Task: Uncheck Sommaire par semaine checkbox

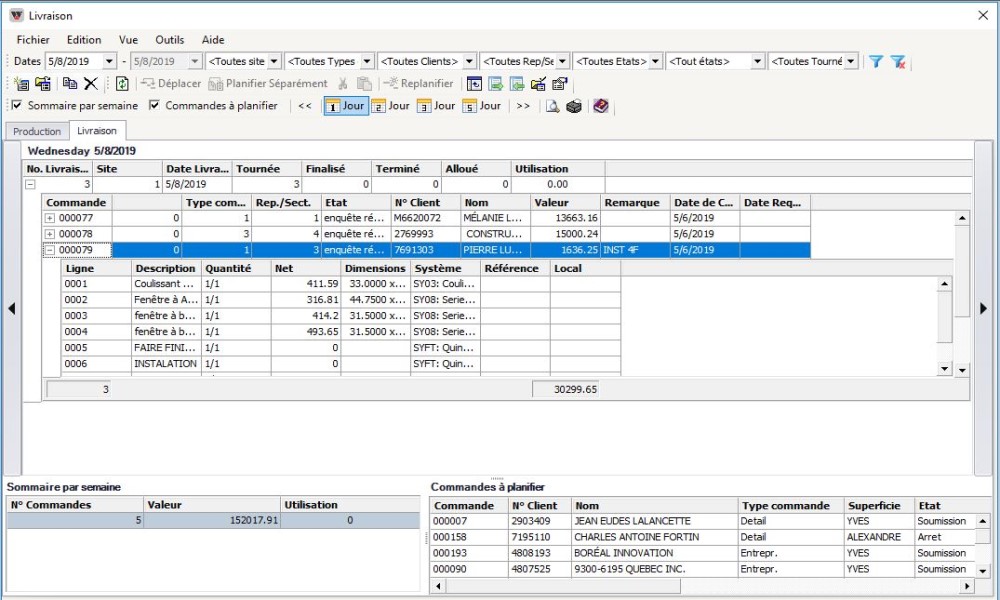Action: (17, 106)
